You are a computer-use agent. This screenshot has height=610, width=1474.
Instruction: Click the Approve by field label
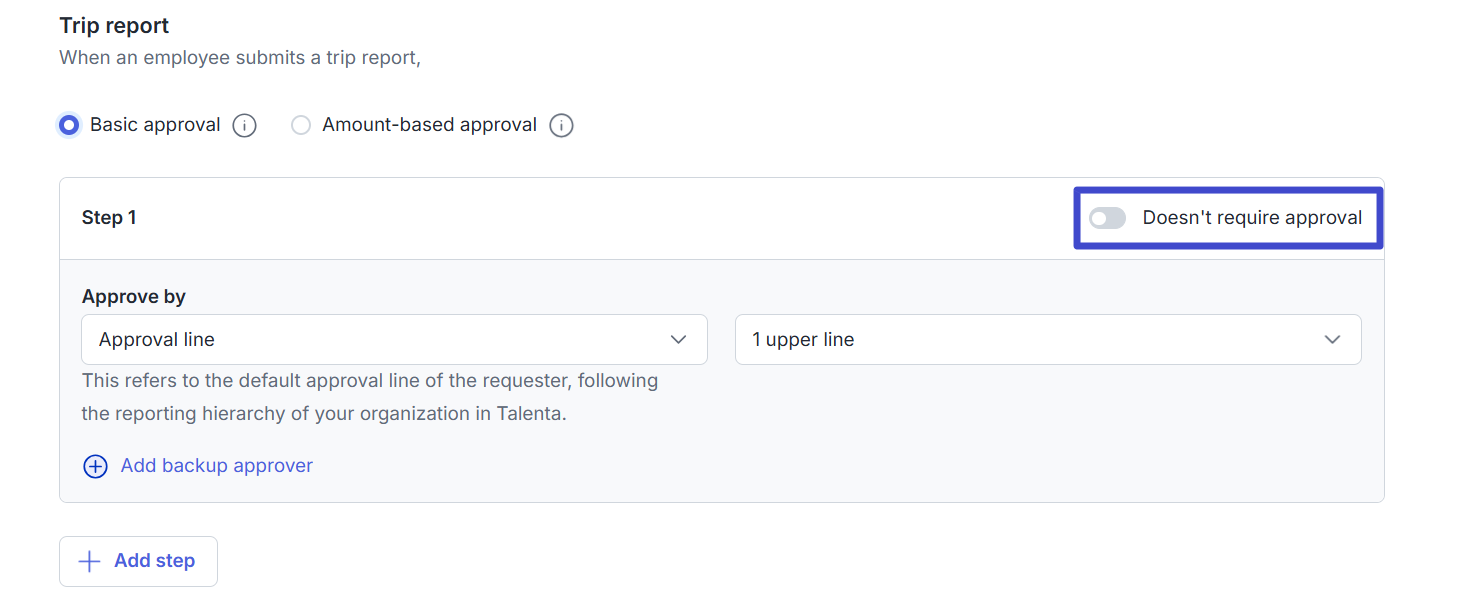tap(134, 297)
